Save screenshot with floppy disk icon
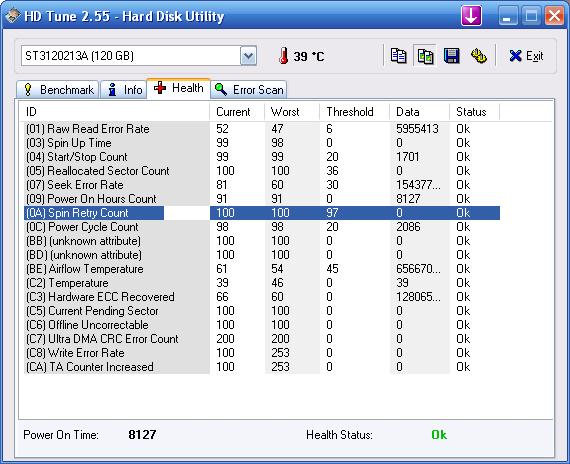 click(452, 56)
